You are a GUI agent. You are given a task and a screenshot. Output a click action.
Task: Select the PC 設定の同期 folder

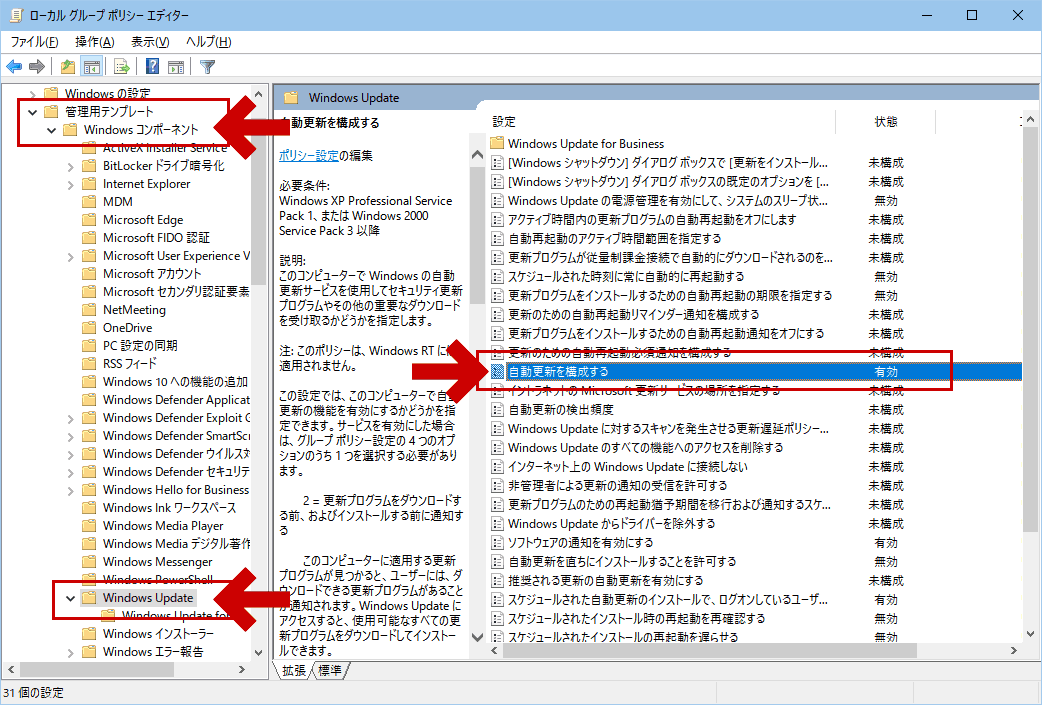(140, 346)
